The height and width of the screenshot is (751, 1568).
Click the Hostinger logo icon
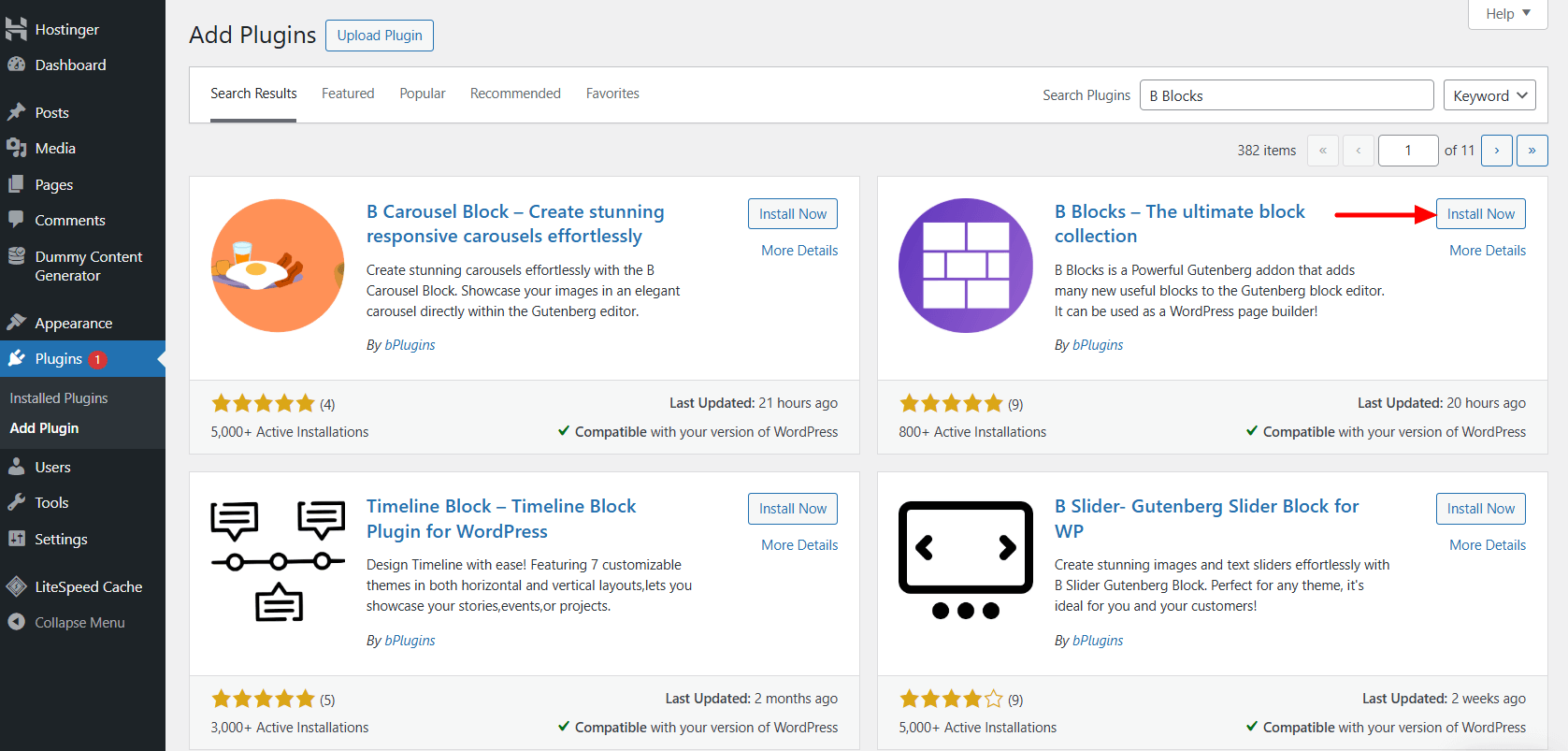click(x=16, y=29)
